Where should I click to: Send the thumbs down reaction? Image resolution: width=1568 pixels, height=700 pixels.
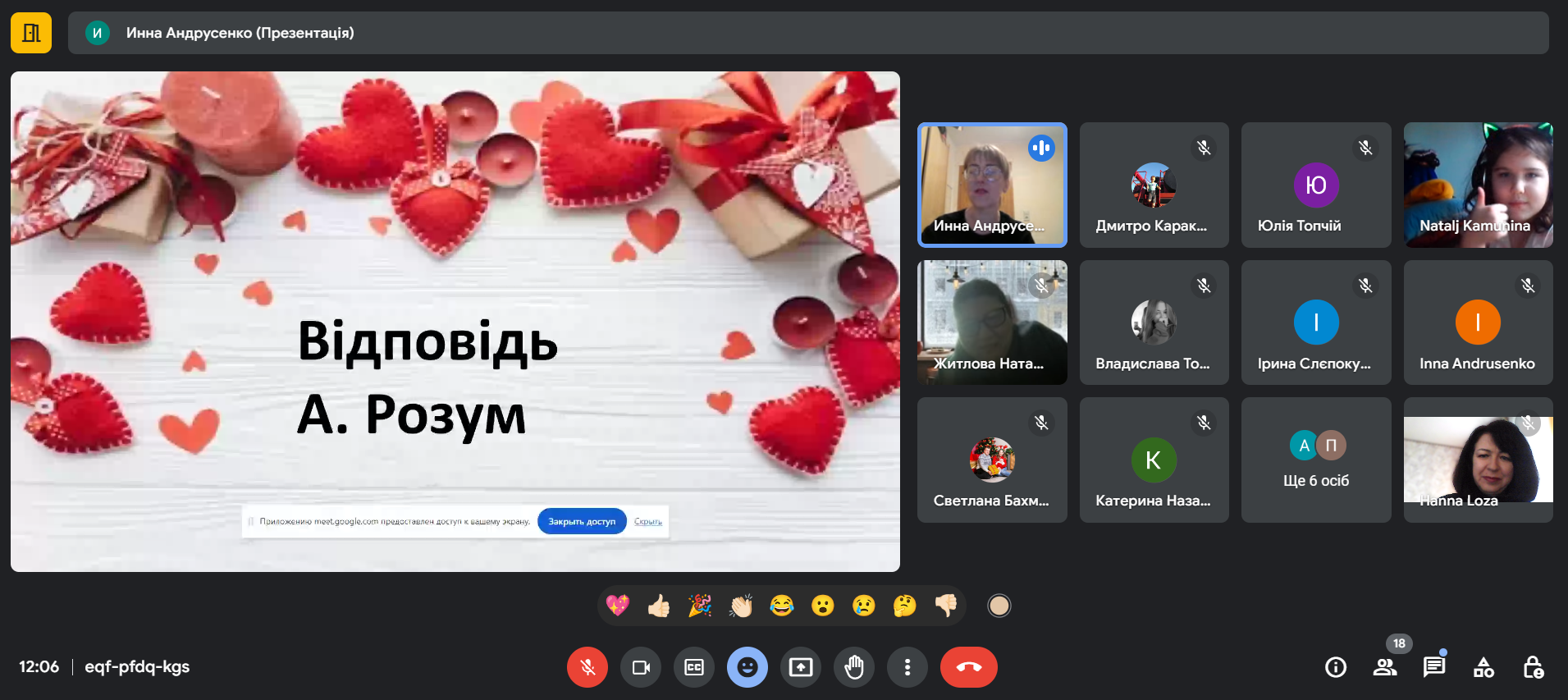pos(945,606)
